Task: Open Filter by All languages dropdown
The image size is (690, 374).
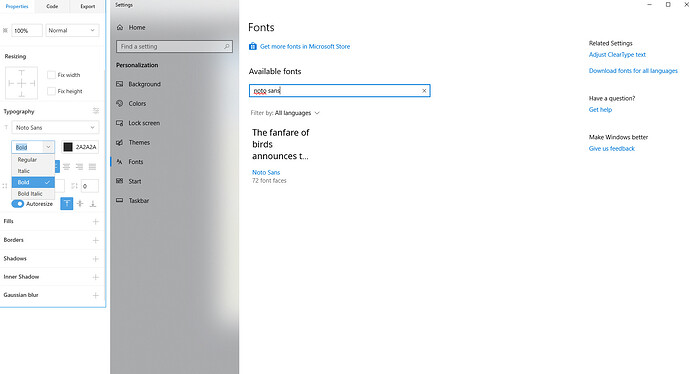Action: click(x=285, y=113)
